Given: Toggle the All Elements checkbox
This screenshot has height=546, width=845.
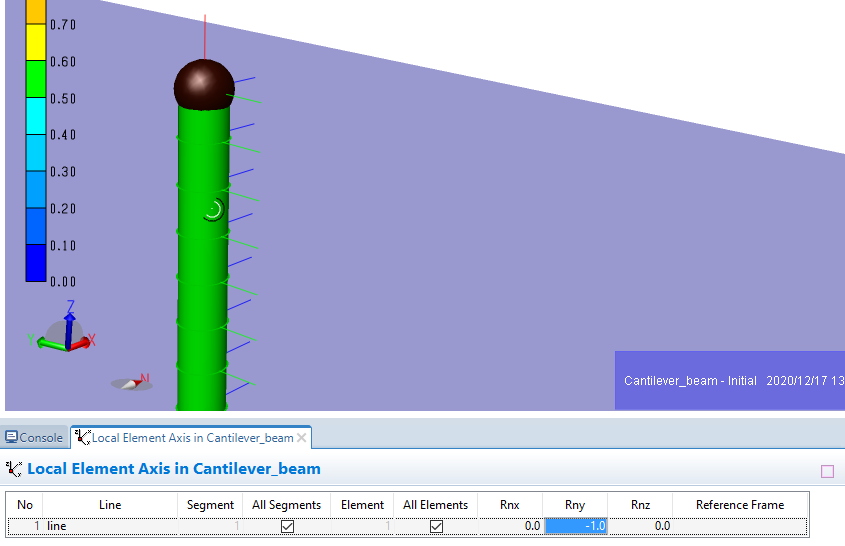Looking at the screenshot, I should point(436,526).
